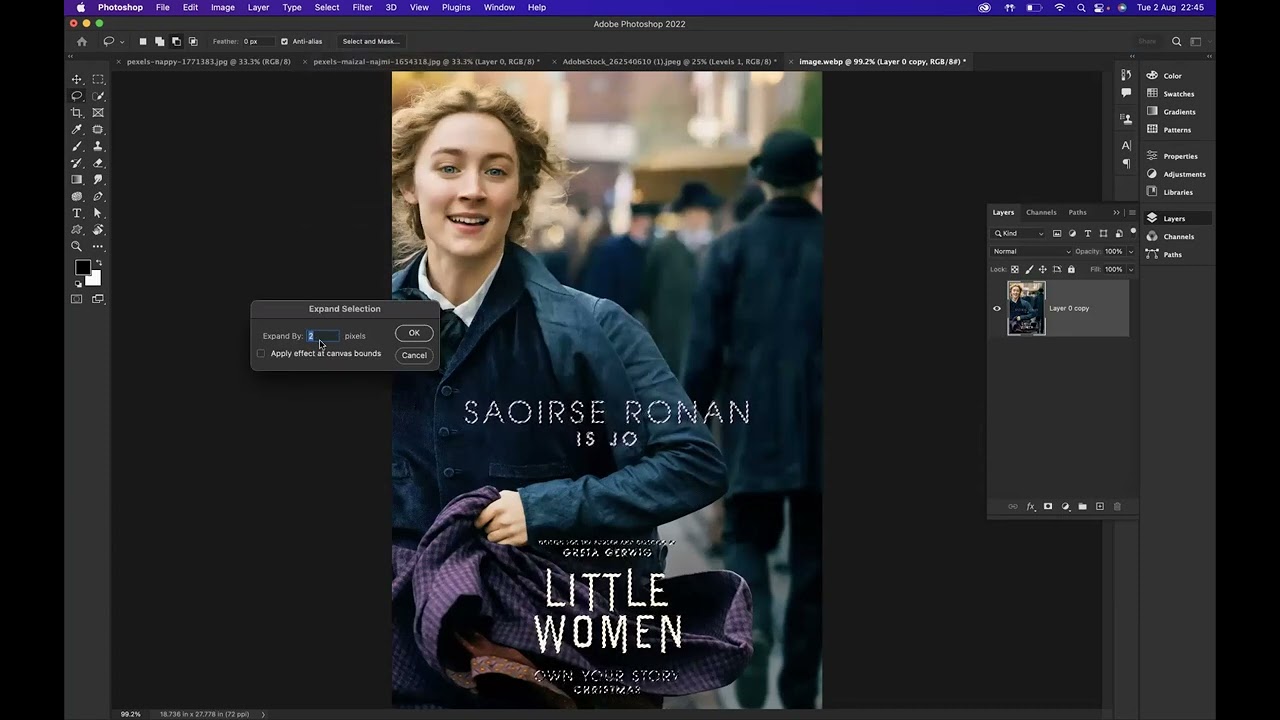
Task: Select the Brush tool
Action: 77,146
